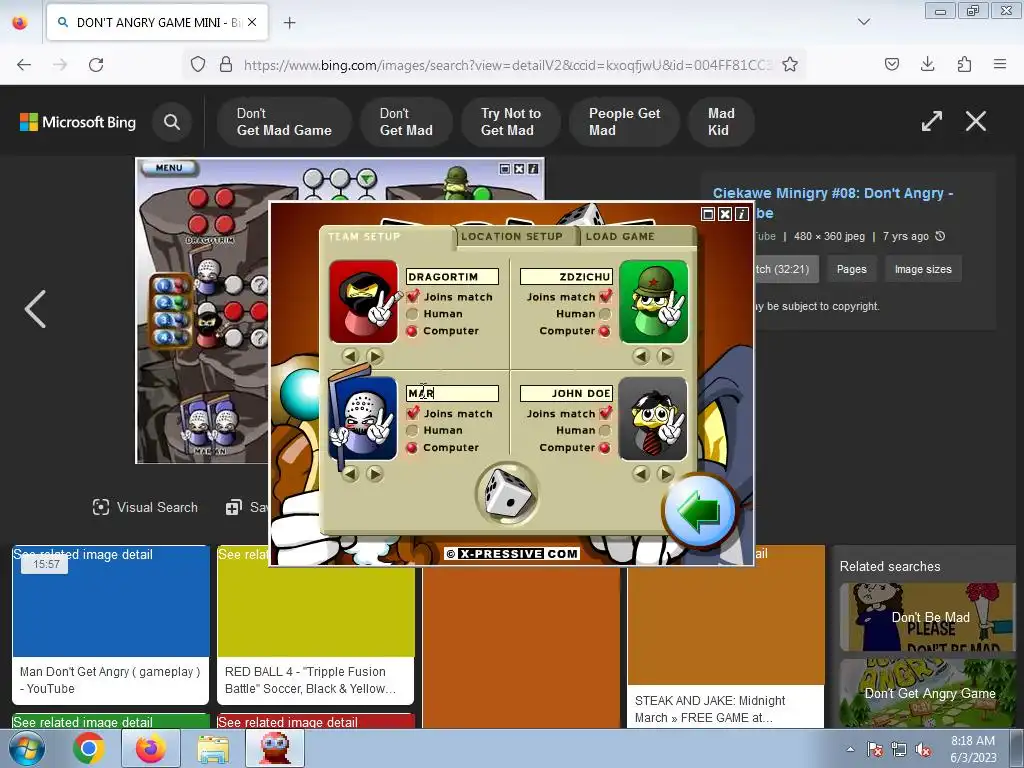Set MAR player to Human
Image resolution: width=1024 pixels, height=768 pixels.
[412, 430]
